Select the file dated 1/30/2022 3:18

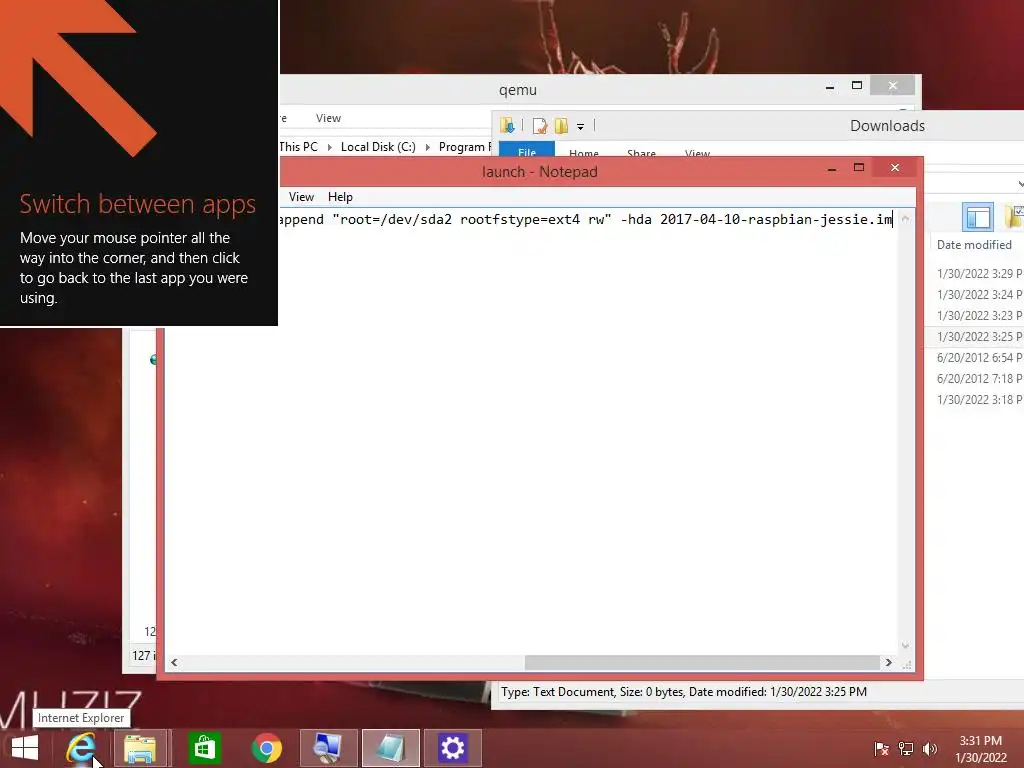point(978,399)
